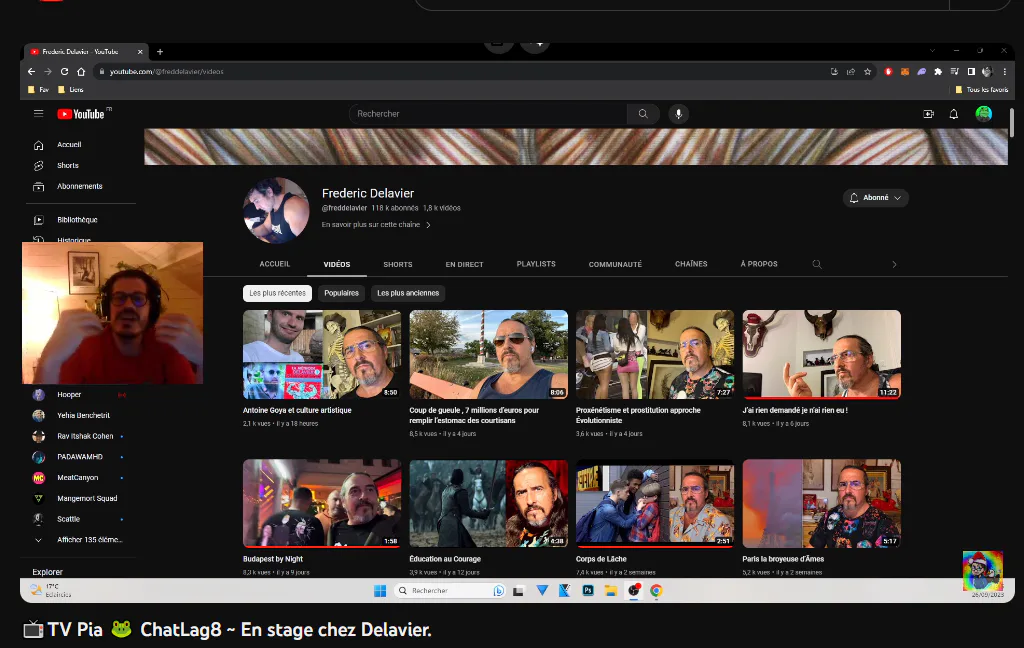Open the browser extensions puzzle icon

[938, 72]
